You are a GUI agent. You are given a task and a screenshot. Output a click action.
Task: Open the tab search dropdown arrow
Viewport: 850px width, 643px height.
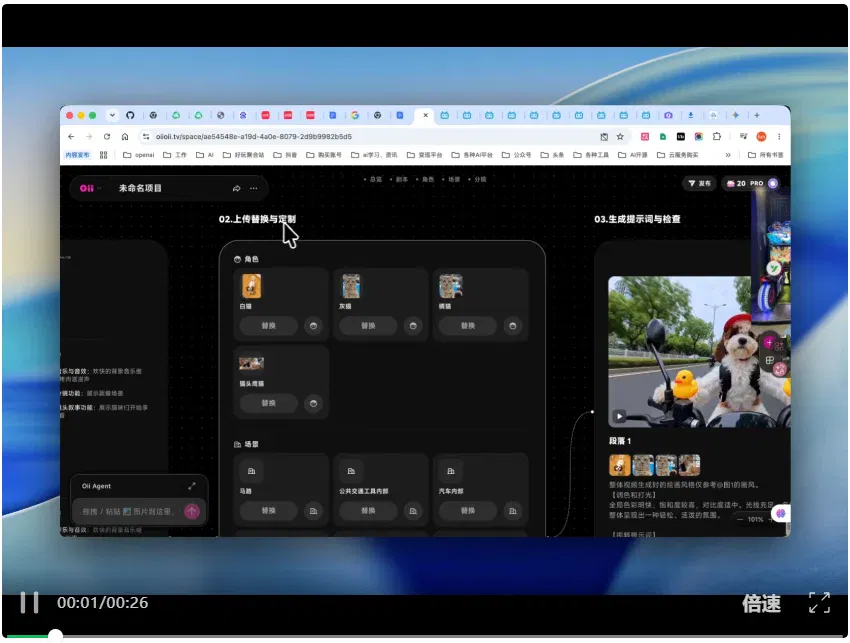(112, 115)
